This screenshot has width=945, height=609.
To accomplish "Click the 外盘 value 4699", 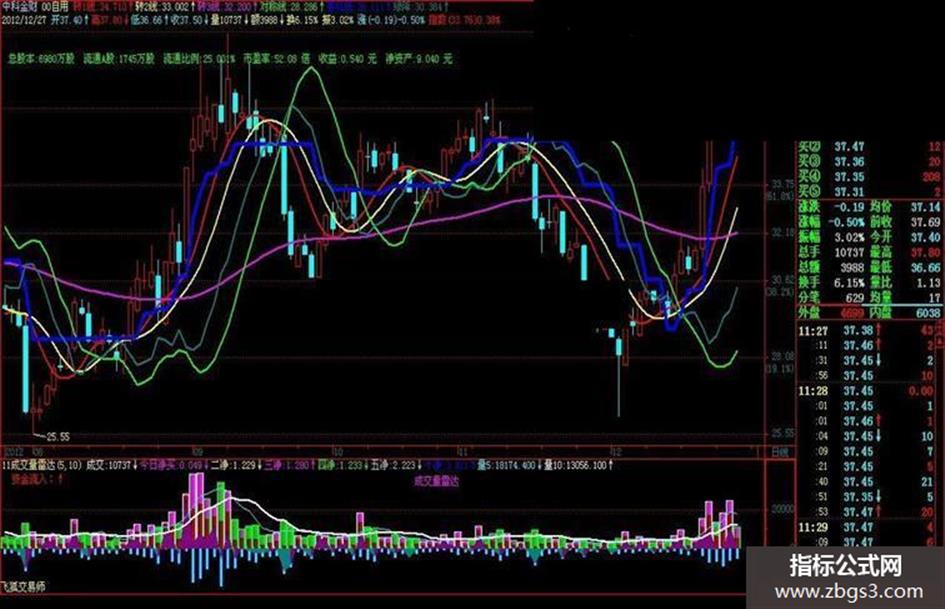I will 852,312.
